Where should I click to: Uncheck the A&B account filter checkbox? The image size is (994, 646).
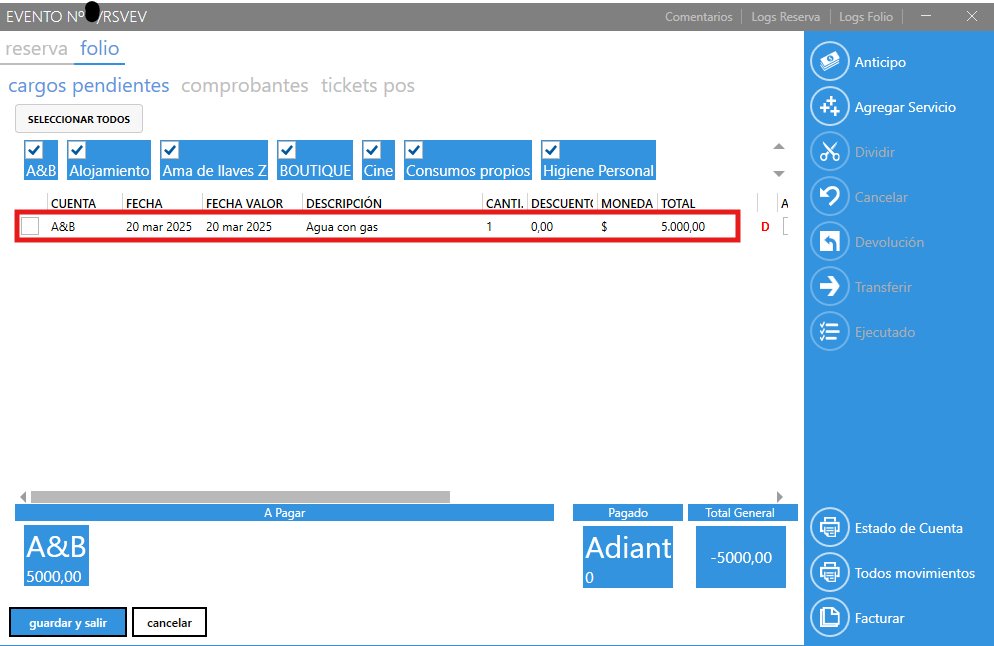34,150
